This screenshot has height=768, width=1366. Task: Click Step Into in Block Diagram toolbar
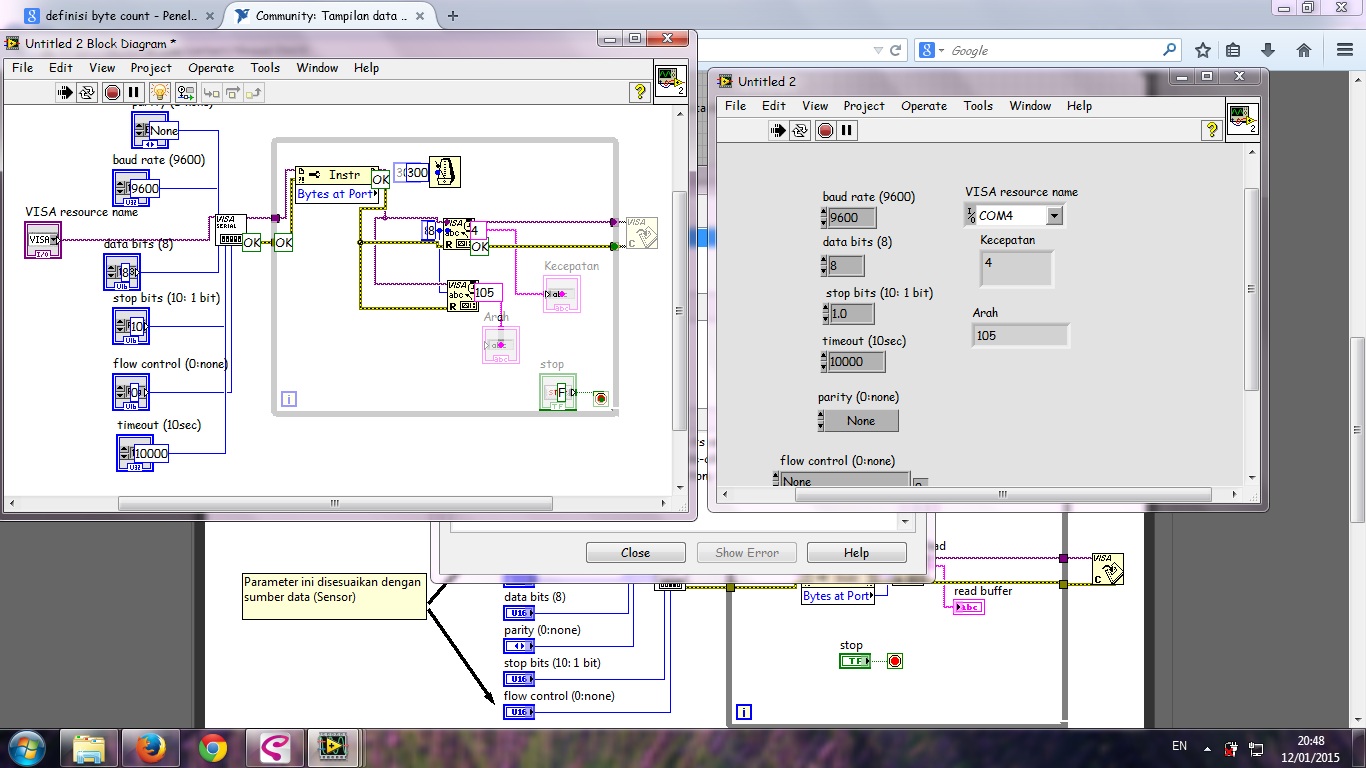click(x=212, y=92)
